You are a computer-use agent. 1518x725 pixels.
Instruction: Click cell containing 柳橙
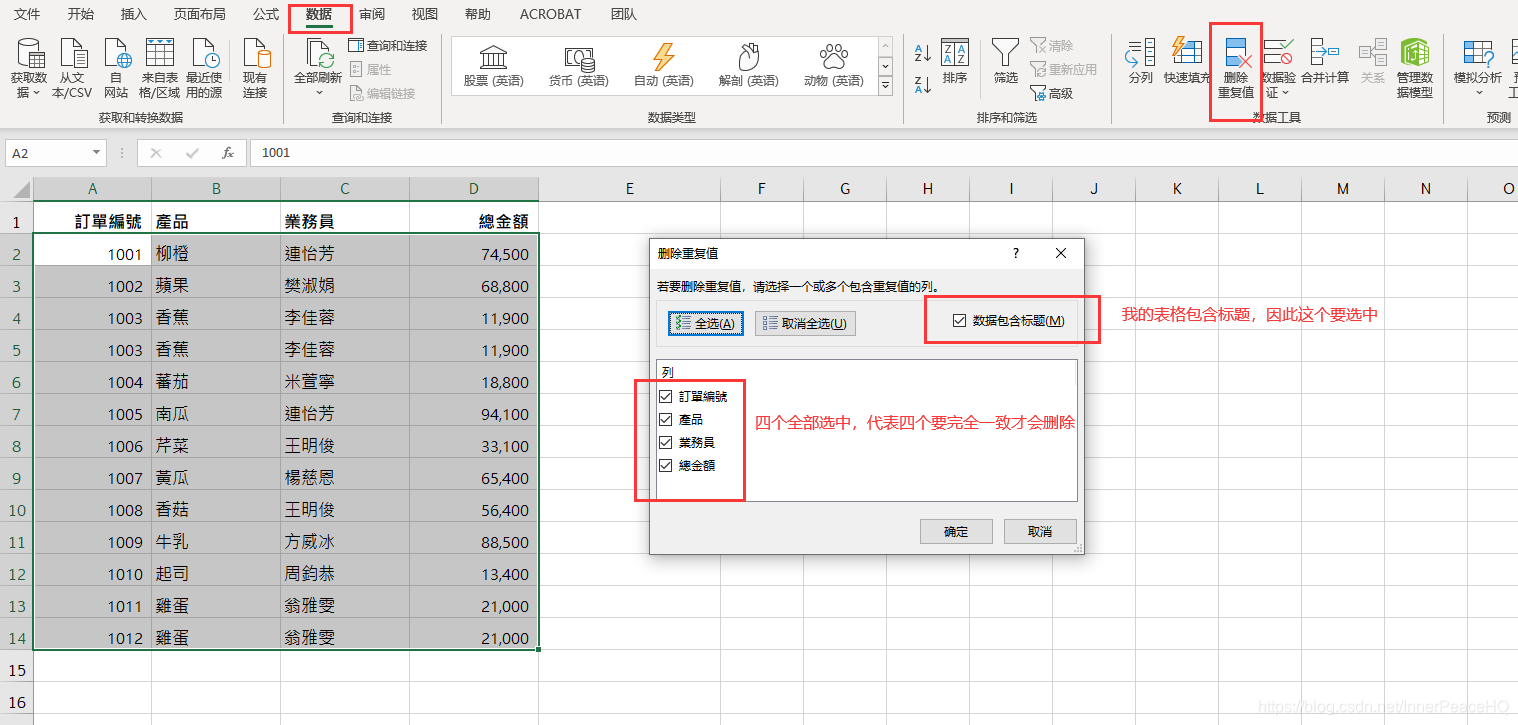(x=216, y=254)
